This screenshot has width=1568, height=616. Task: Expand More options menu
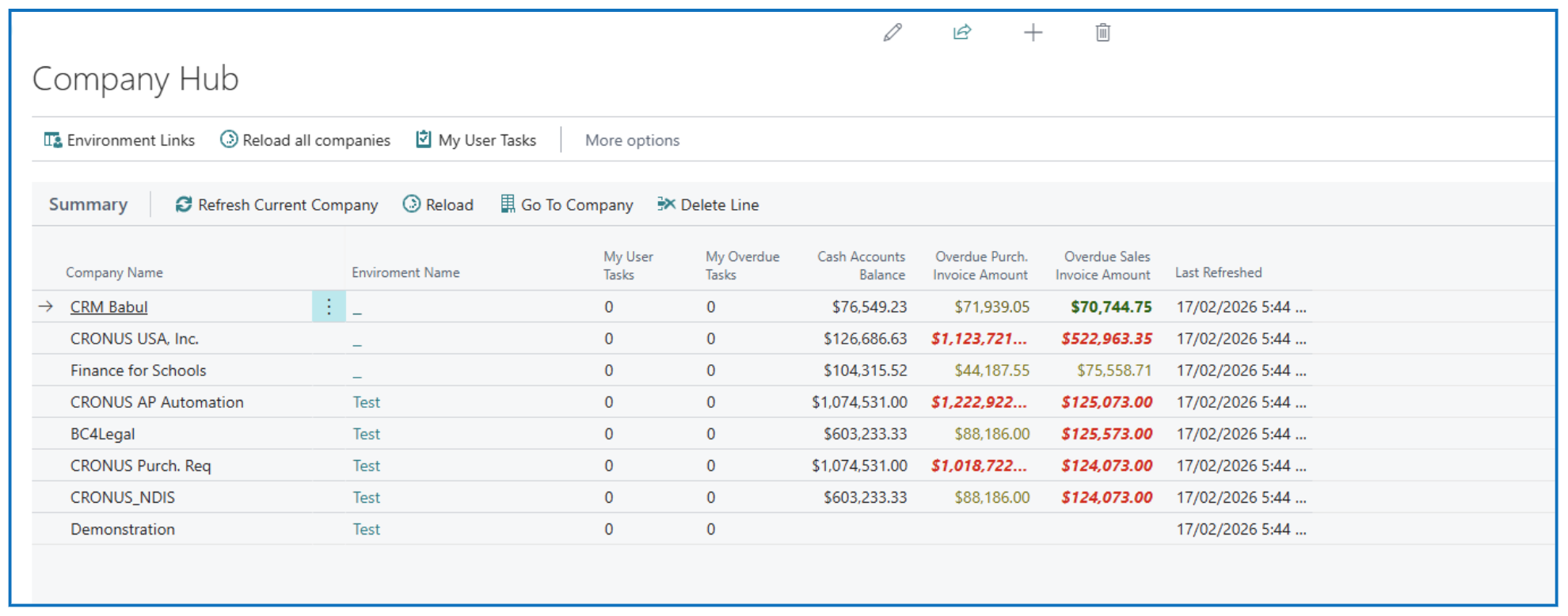point(632,140)
